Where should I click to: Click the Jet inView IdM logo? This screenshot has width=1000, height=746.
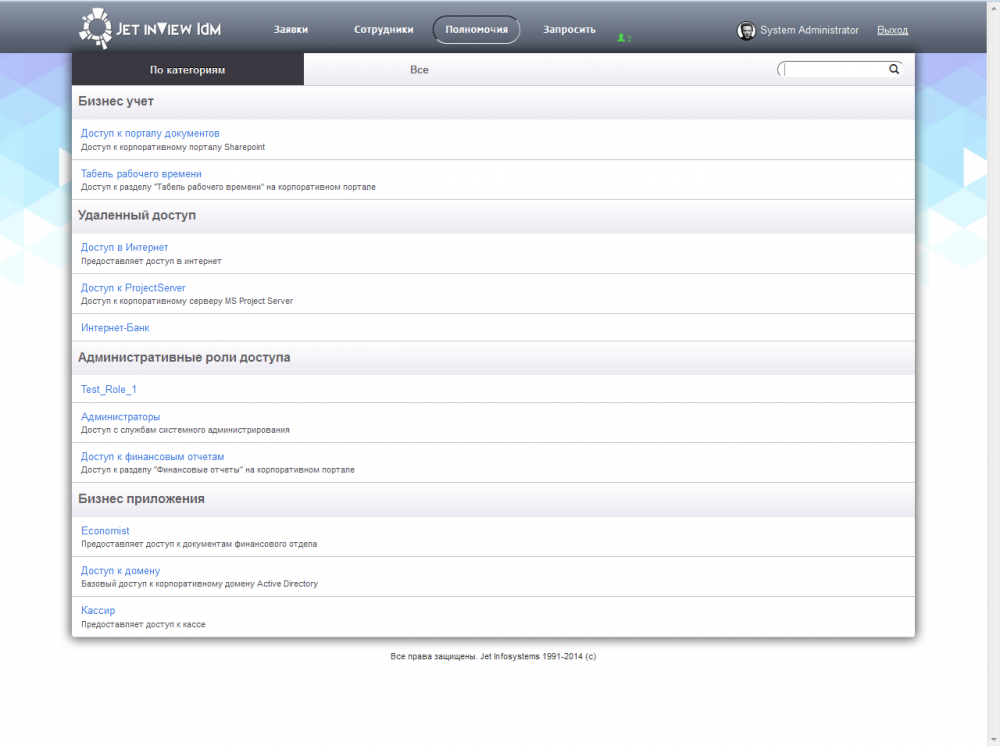(x=150, y=29)
